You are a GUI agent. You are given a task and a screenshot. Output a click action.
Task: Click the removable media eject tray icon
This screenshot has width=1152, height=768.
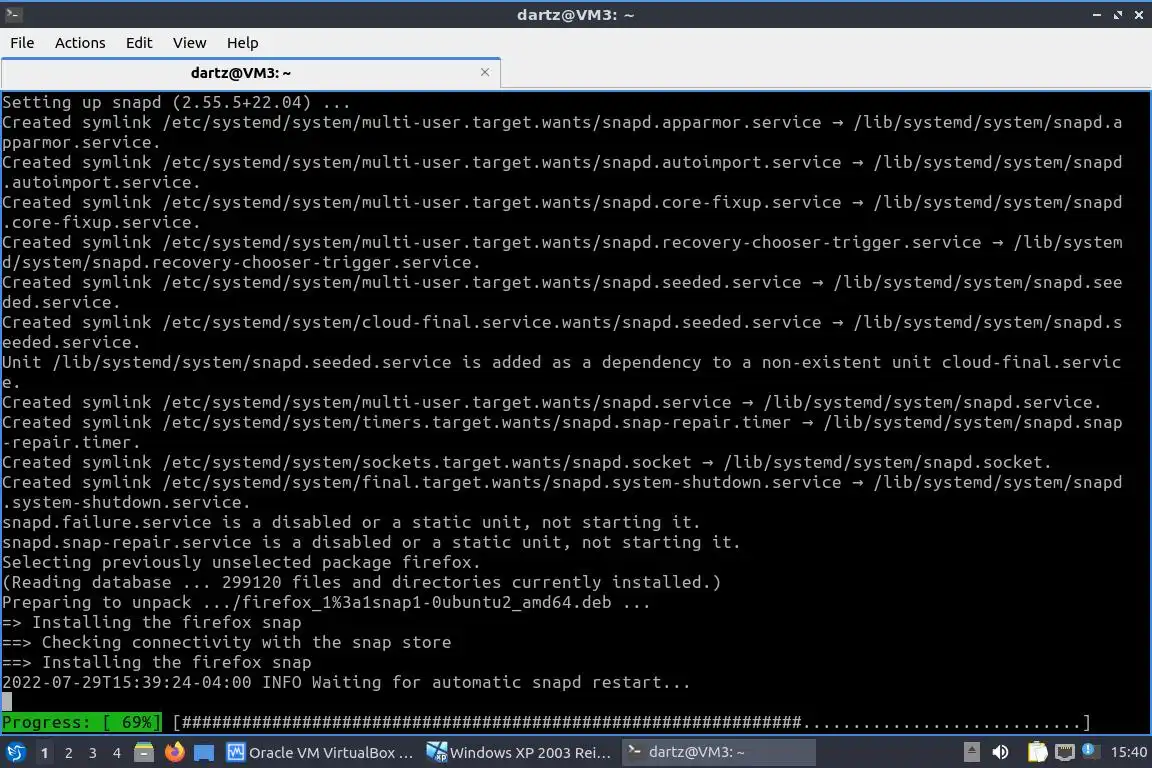coord(971,752)
